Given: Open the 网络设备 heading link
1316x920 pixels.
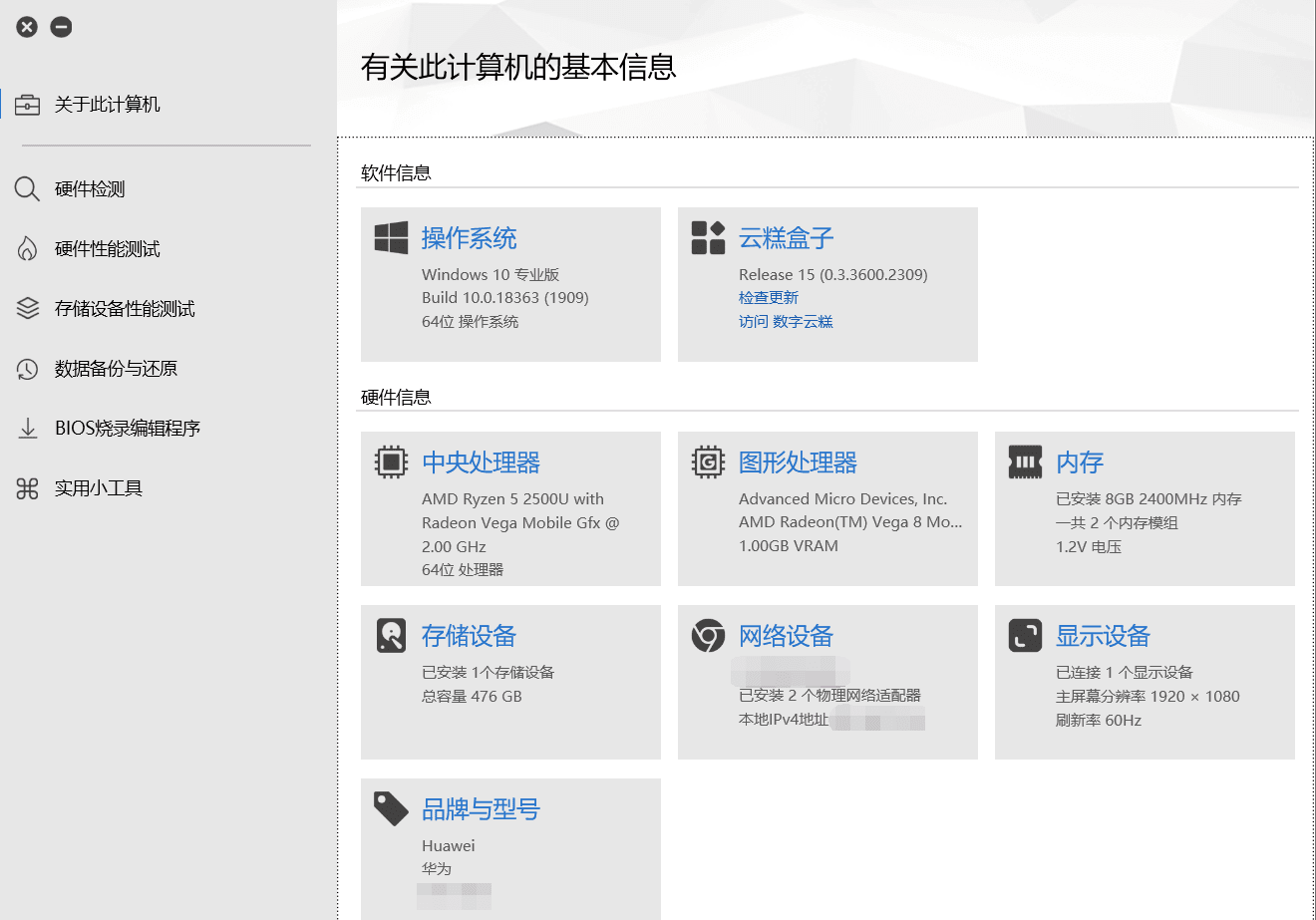Looking at the screenshot, I should (x=786, y=636).
